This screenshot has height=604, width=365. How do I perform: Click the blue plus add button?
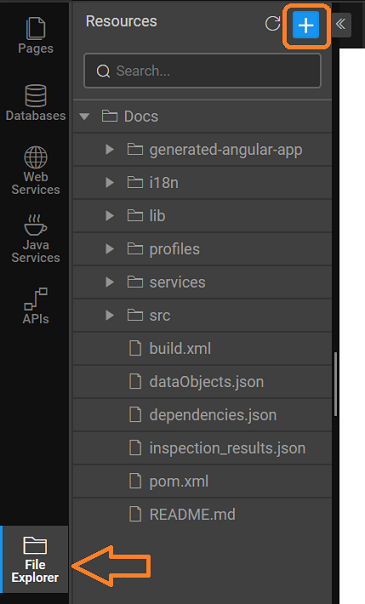(x=306, y=25)
